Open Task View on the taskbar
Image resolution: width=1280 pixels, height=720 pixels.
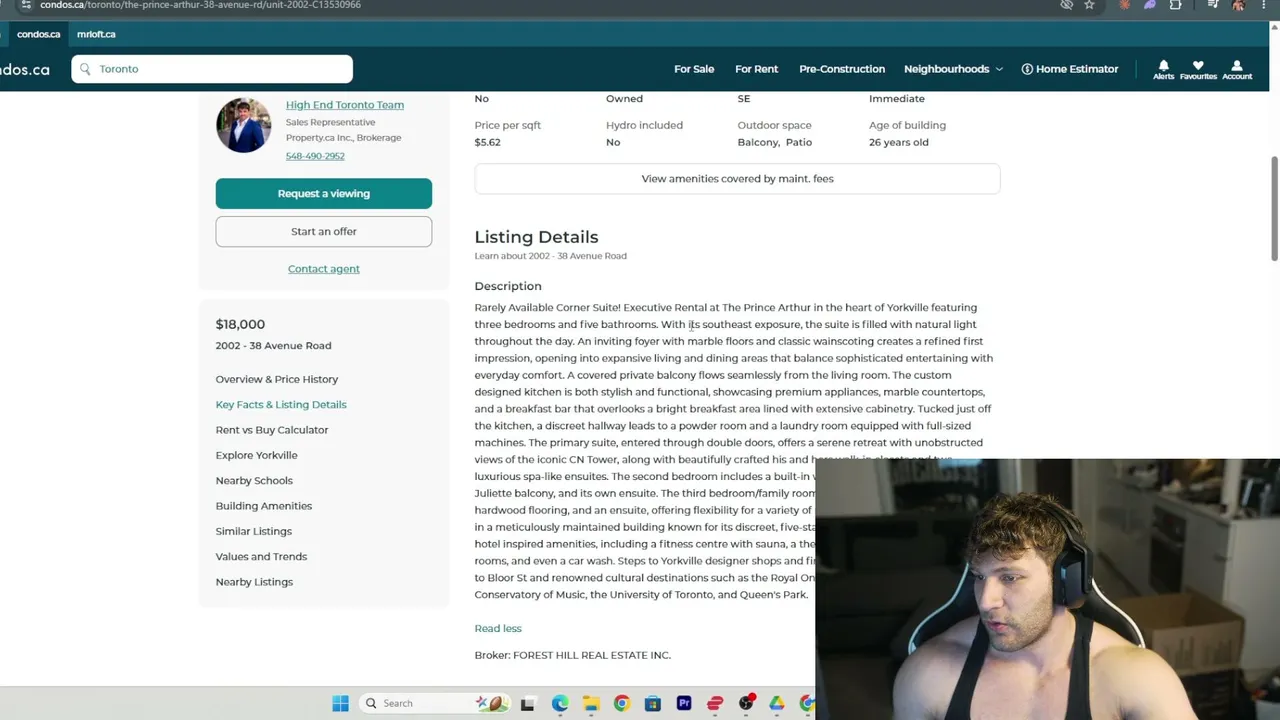[x=527, y=703]
